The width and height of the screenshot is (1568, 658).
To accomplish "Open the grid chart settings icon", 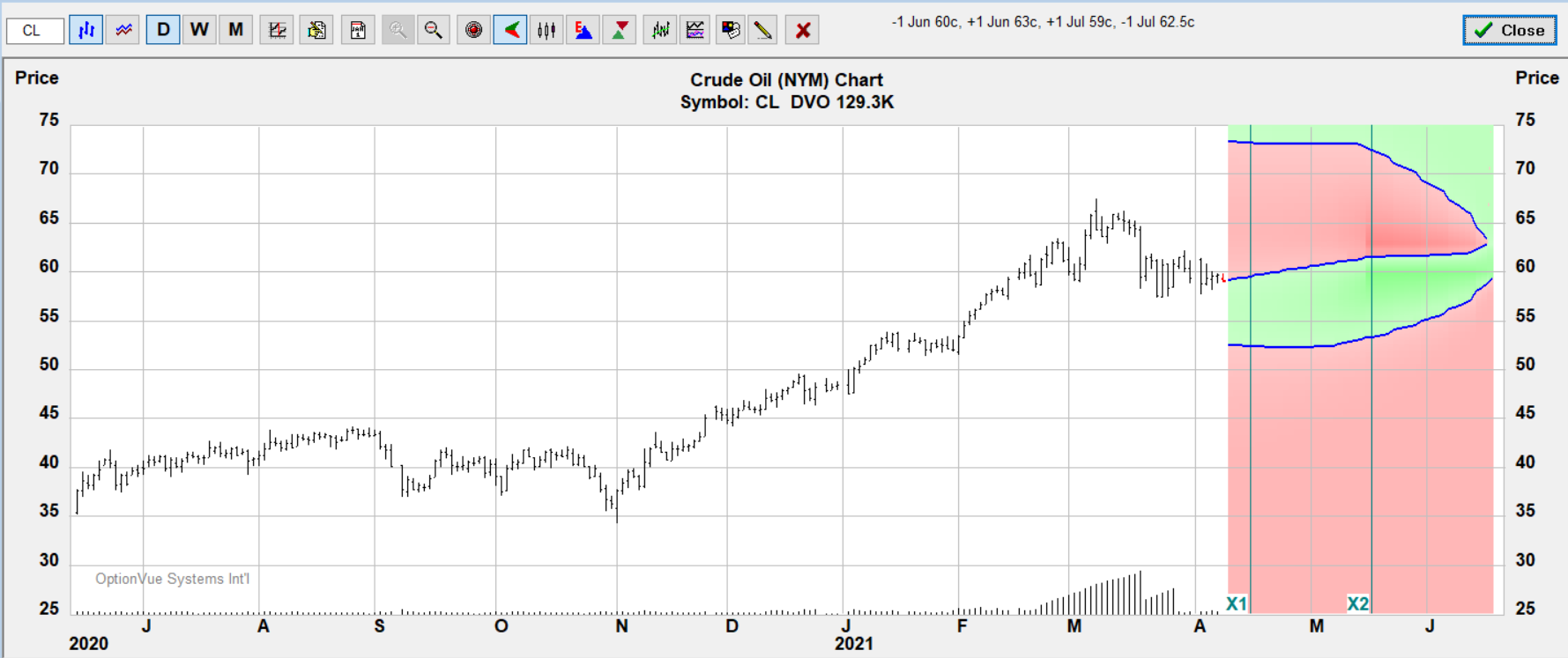I will (x=277, y=30).
